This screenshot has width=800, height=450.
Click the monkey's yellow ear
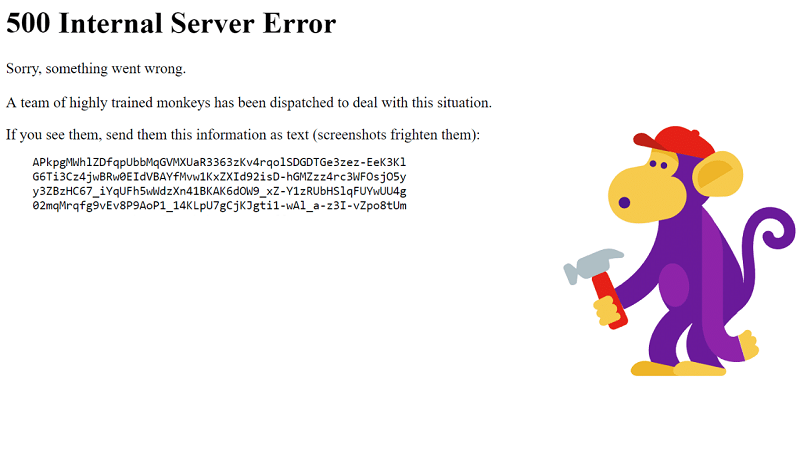[x=718, y=174]
